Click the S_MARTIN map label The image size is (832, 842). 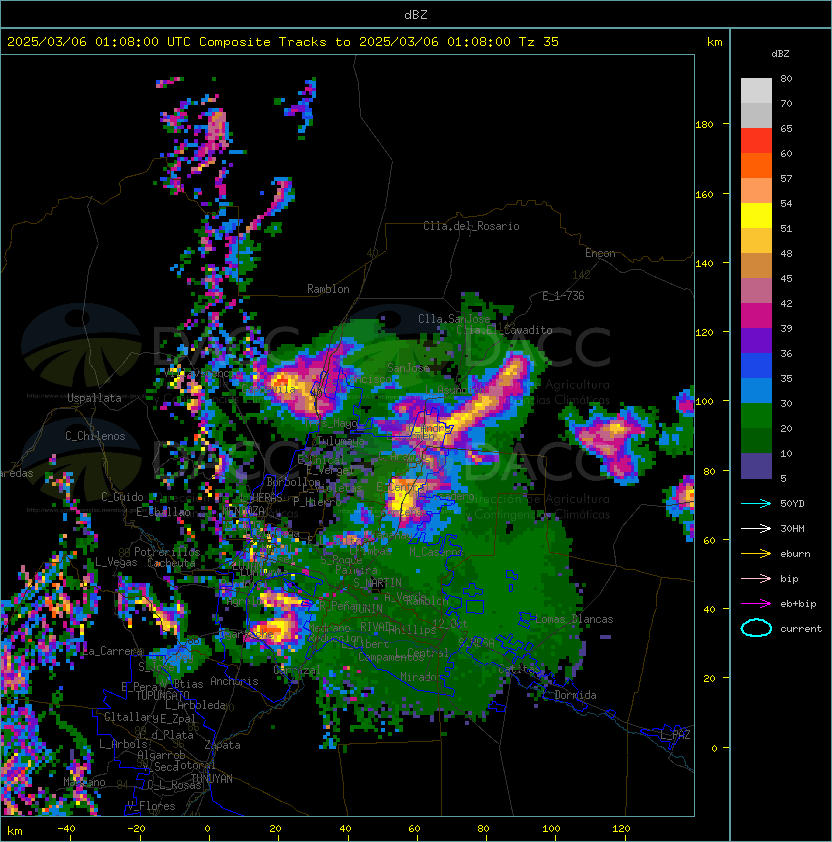pos(377,583)
